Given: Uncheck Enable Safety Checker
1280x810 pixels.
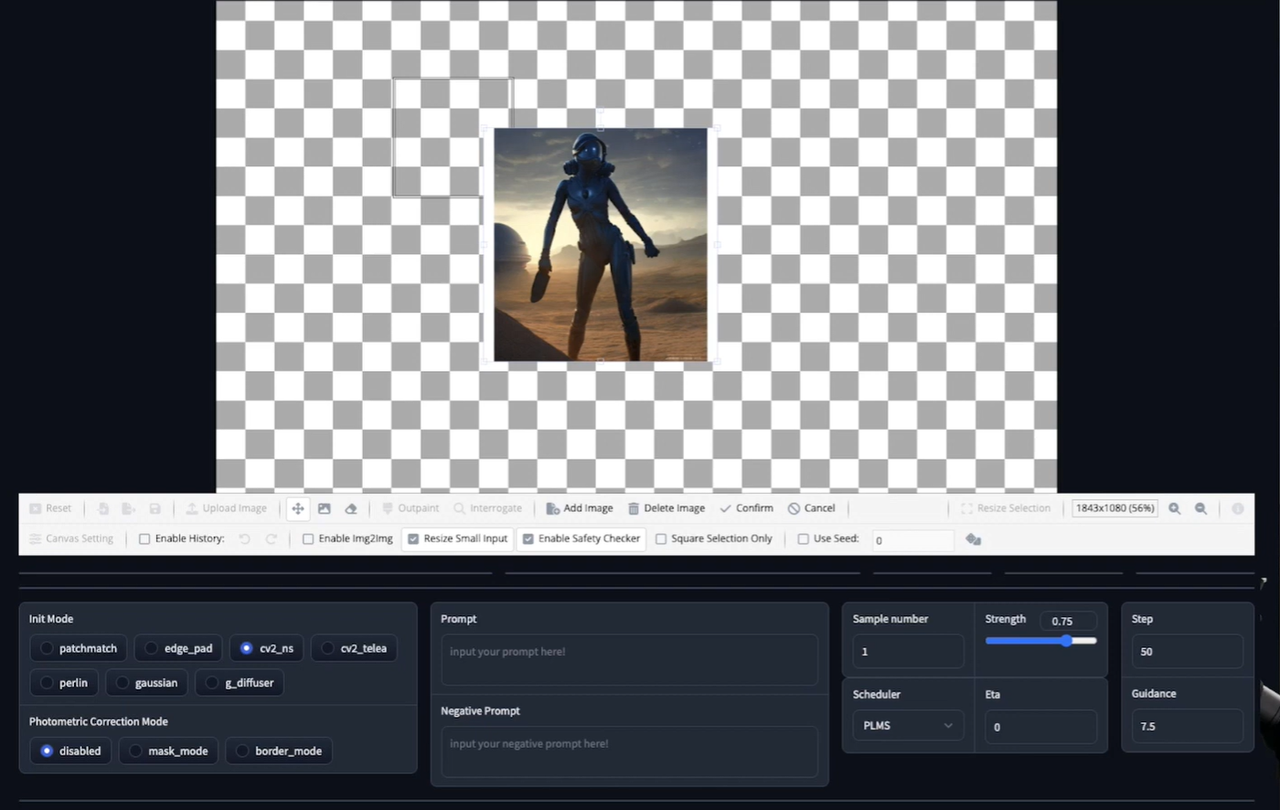Looking at the screenshot, I should click(x=528, y=539).
